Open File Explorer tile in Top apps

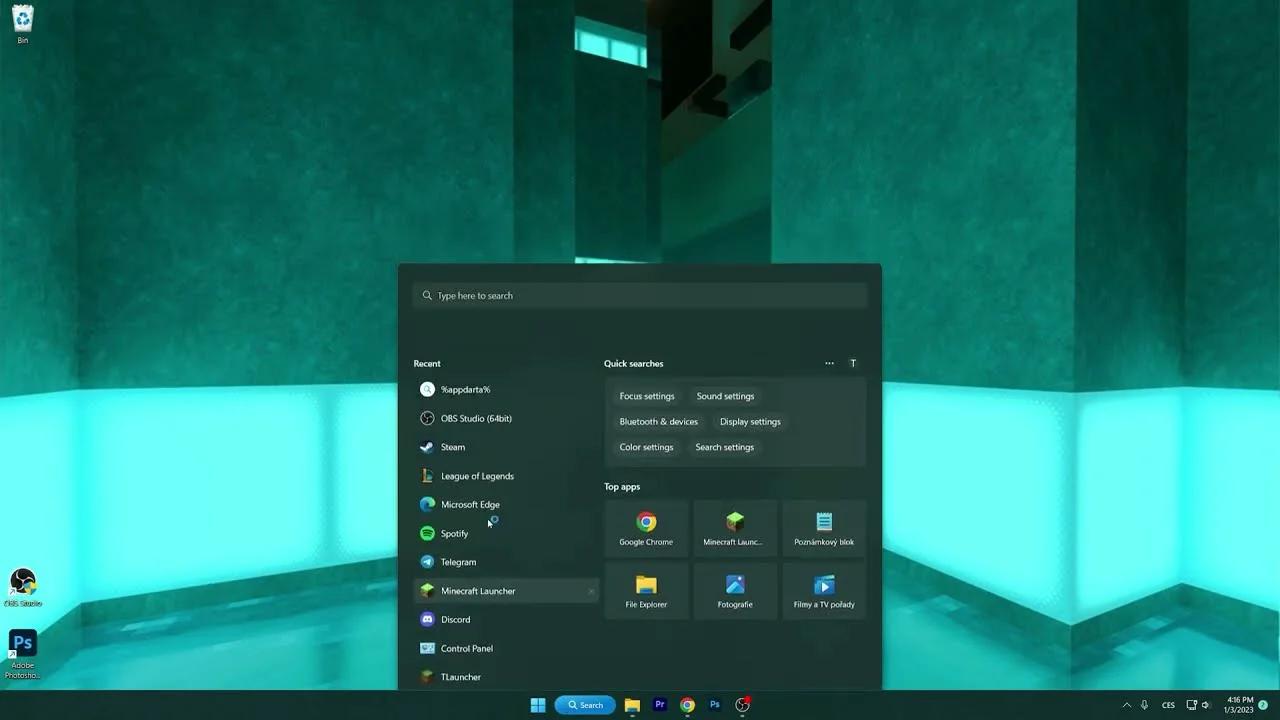click(646, 591)
